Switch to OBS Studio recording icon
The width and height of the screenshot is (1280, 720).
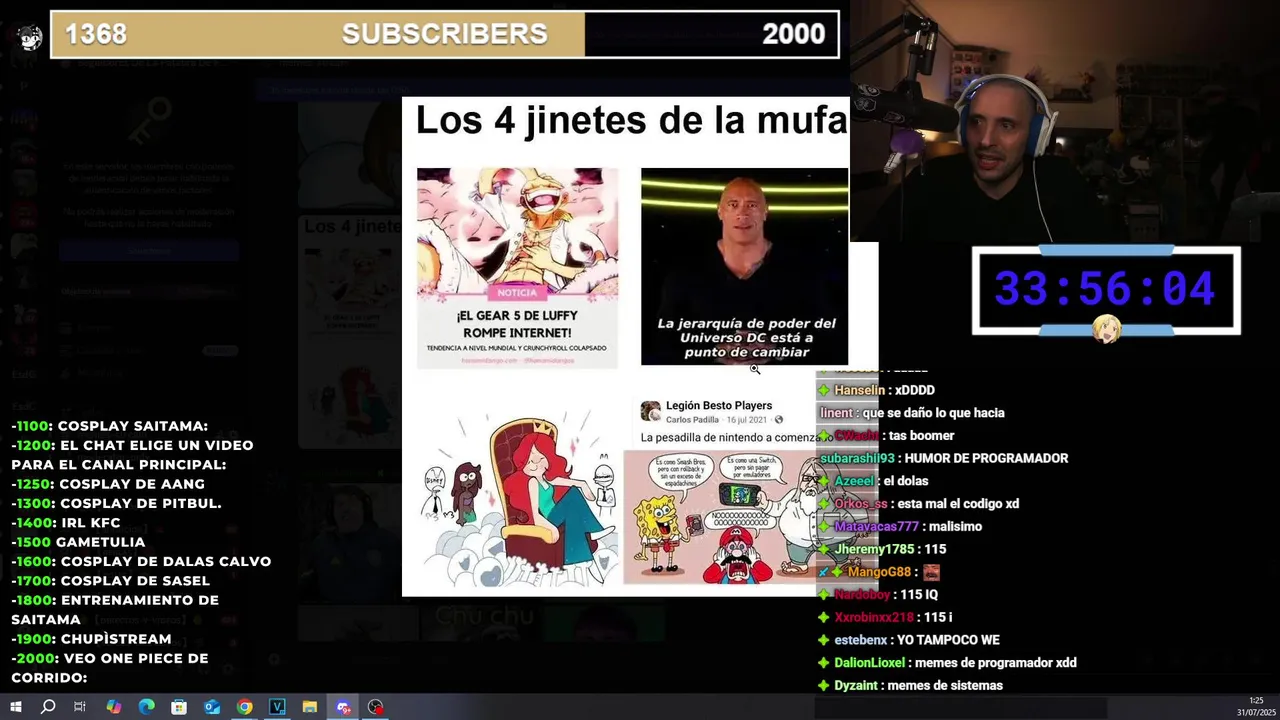pos(375,707)
